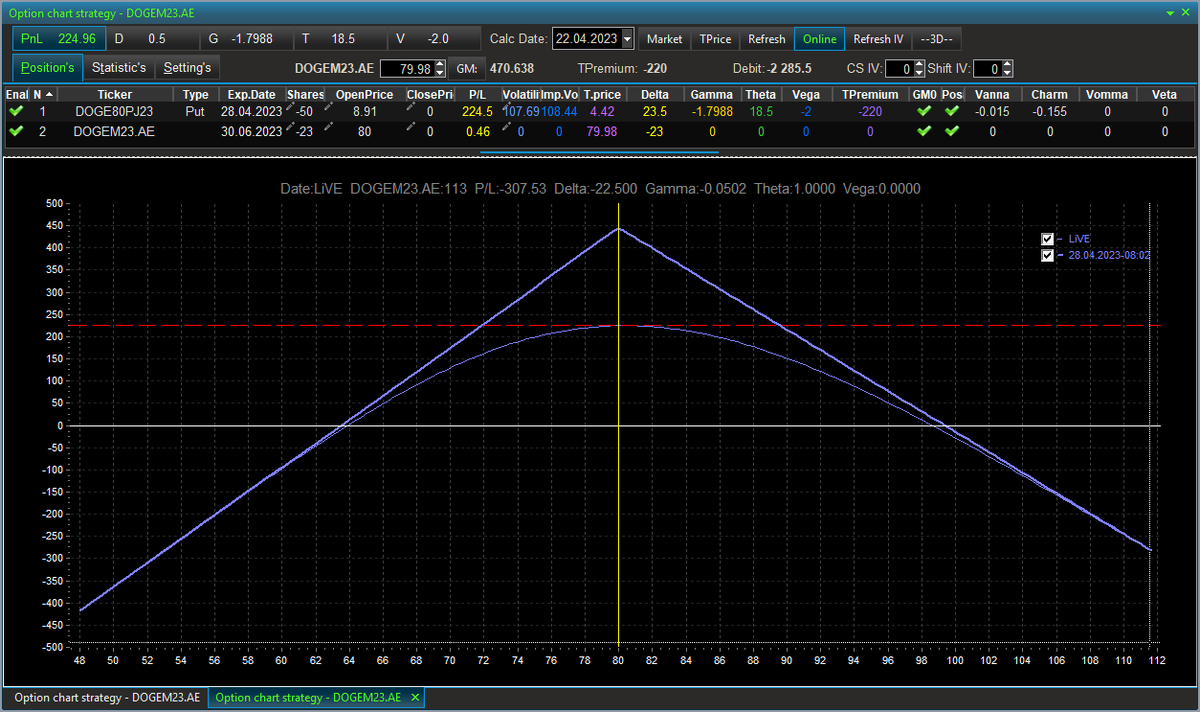1200x712 pixels.
Task: Open the Setting's tab
Action: (x=187, y=68)
